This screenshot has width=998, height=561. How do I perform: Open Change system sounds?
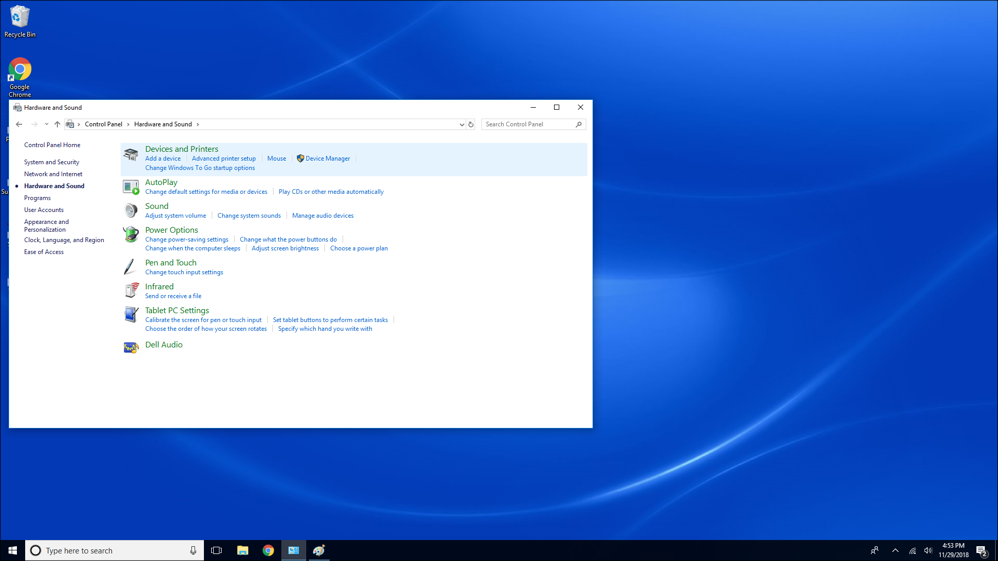click(x=249, y=216)
